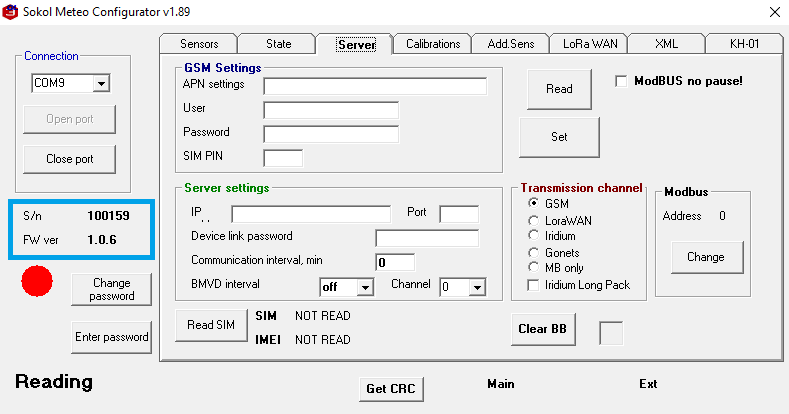789x414 pixels.
Task: Click the Clear BB button
Action: [x=543, y=329]
